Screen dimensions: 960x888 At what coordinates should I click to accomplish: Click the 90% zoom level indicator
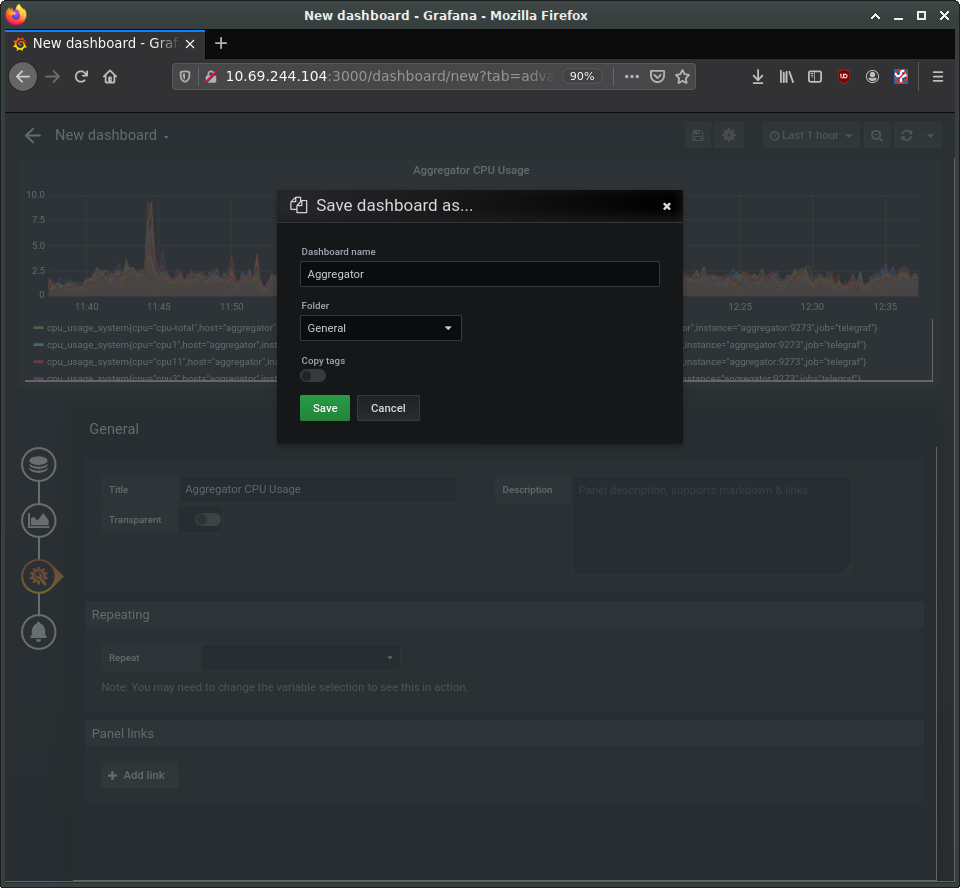coord(582,76)
